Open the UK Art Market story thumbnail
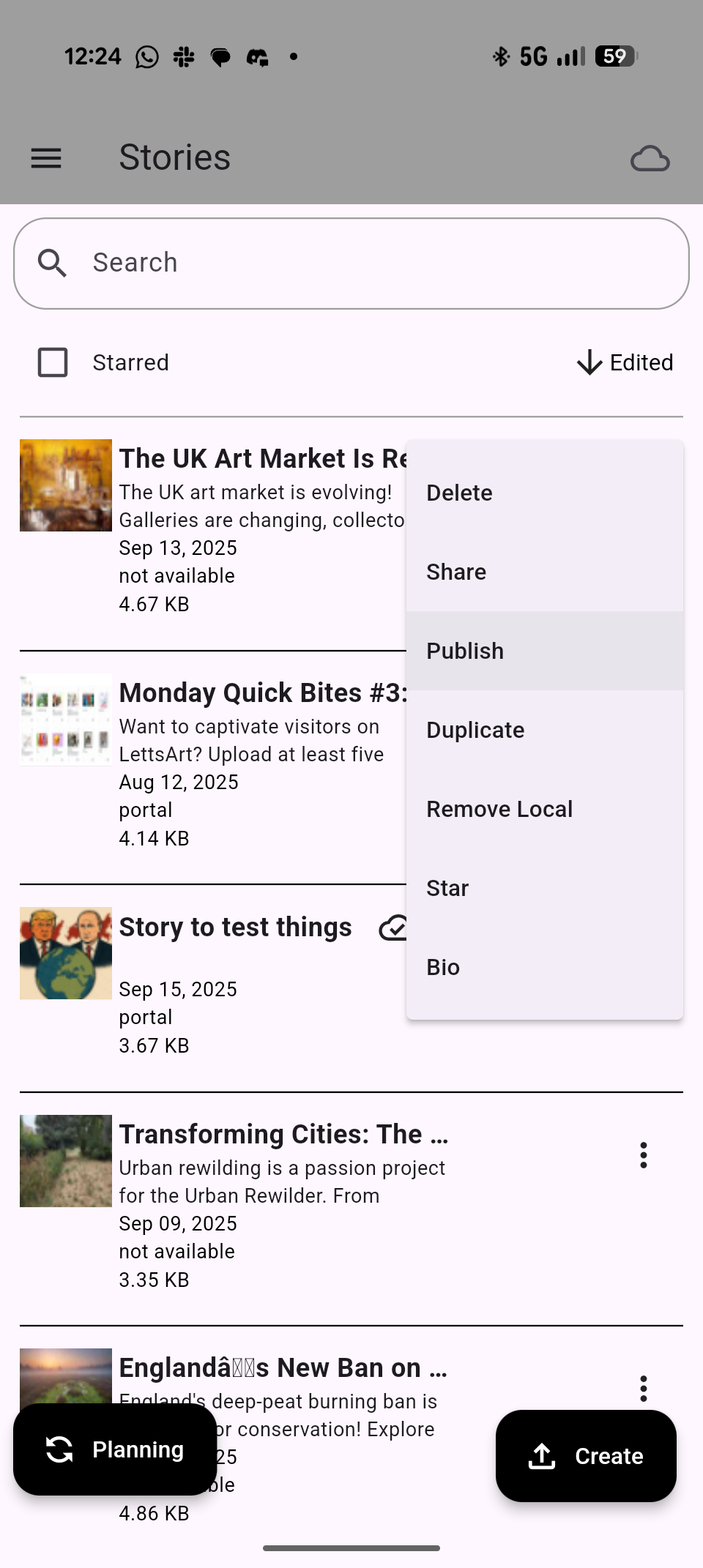703x1568 pixels. tap(66, 485)
